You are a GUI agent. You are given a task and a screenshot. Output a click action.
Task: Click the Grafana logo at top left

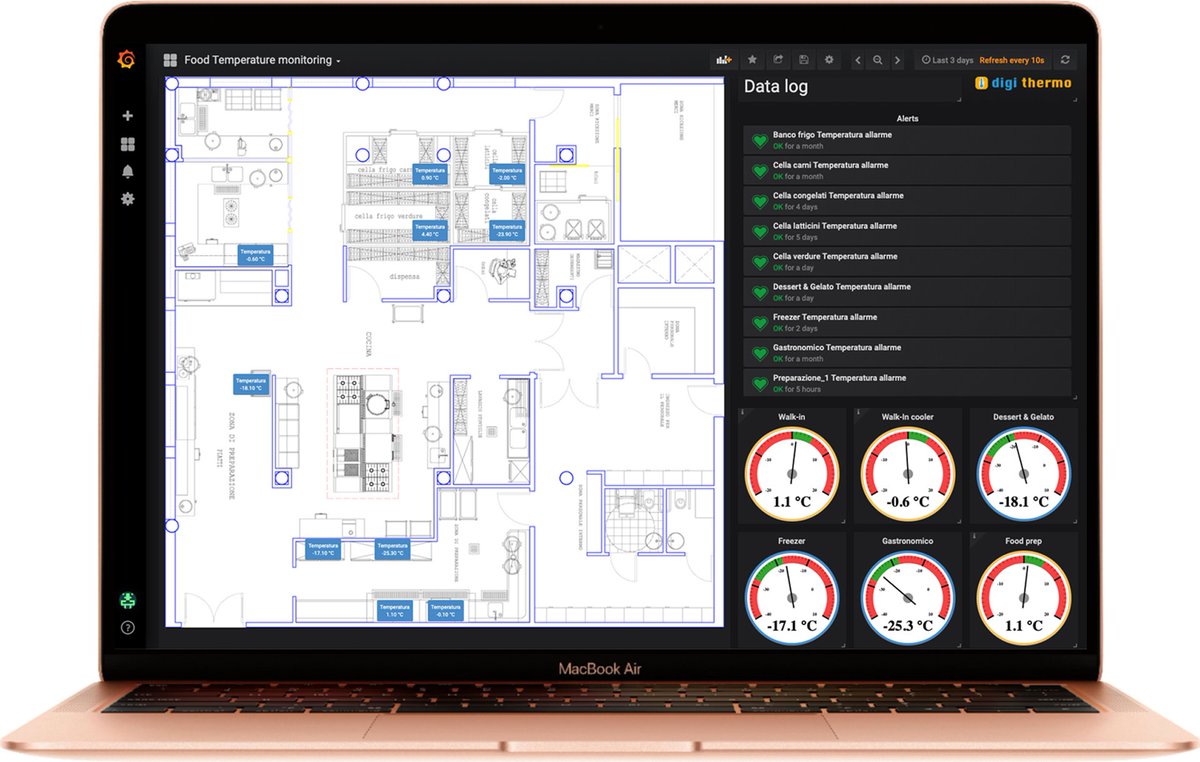(127, 60)
